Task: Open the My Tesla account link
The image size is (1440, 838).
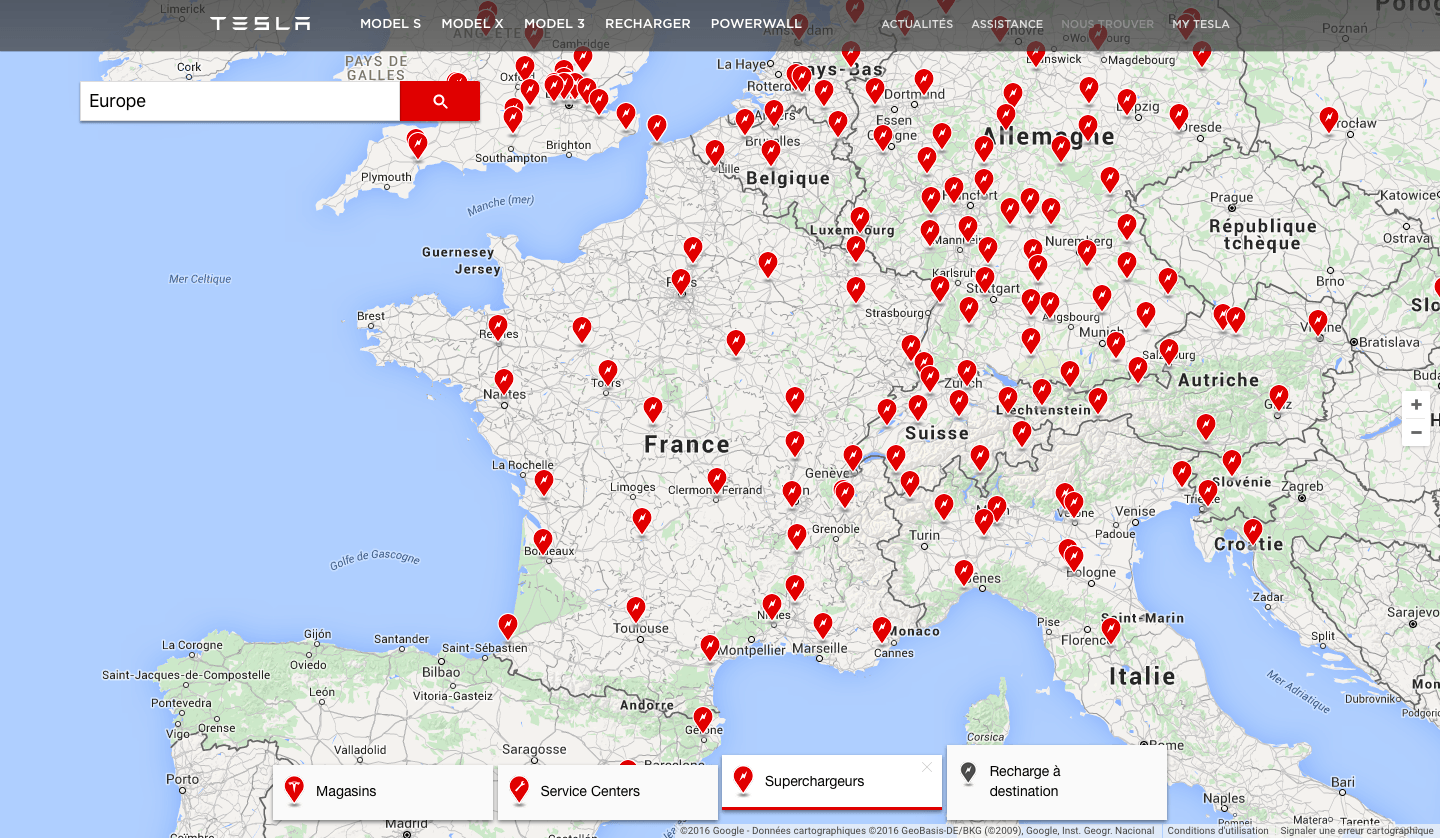Action: pyautogui.click(x=1201, y=24)
